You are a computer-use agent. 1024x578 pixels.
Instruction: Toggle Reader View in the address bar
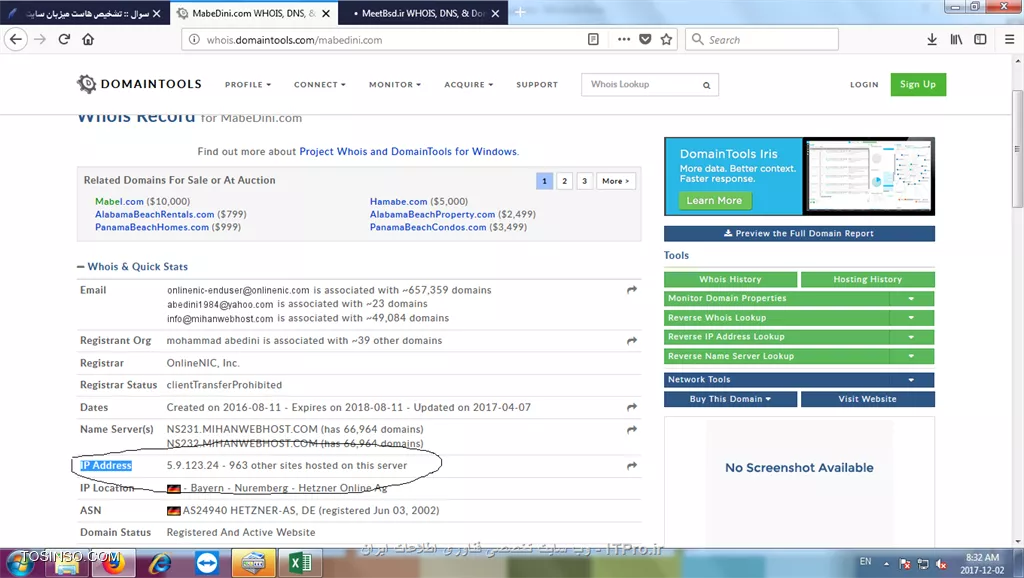coord(593,39)
